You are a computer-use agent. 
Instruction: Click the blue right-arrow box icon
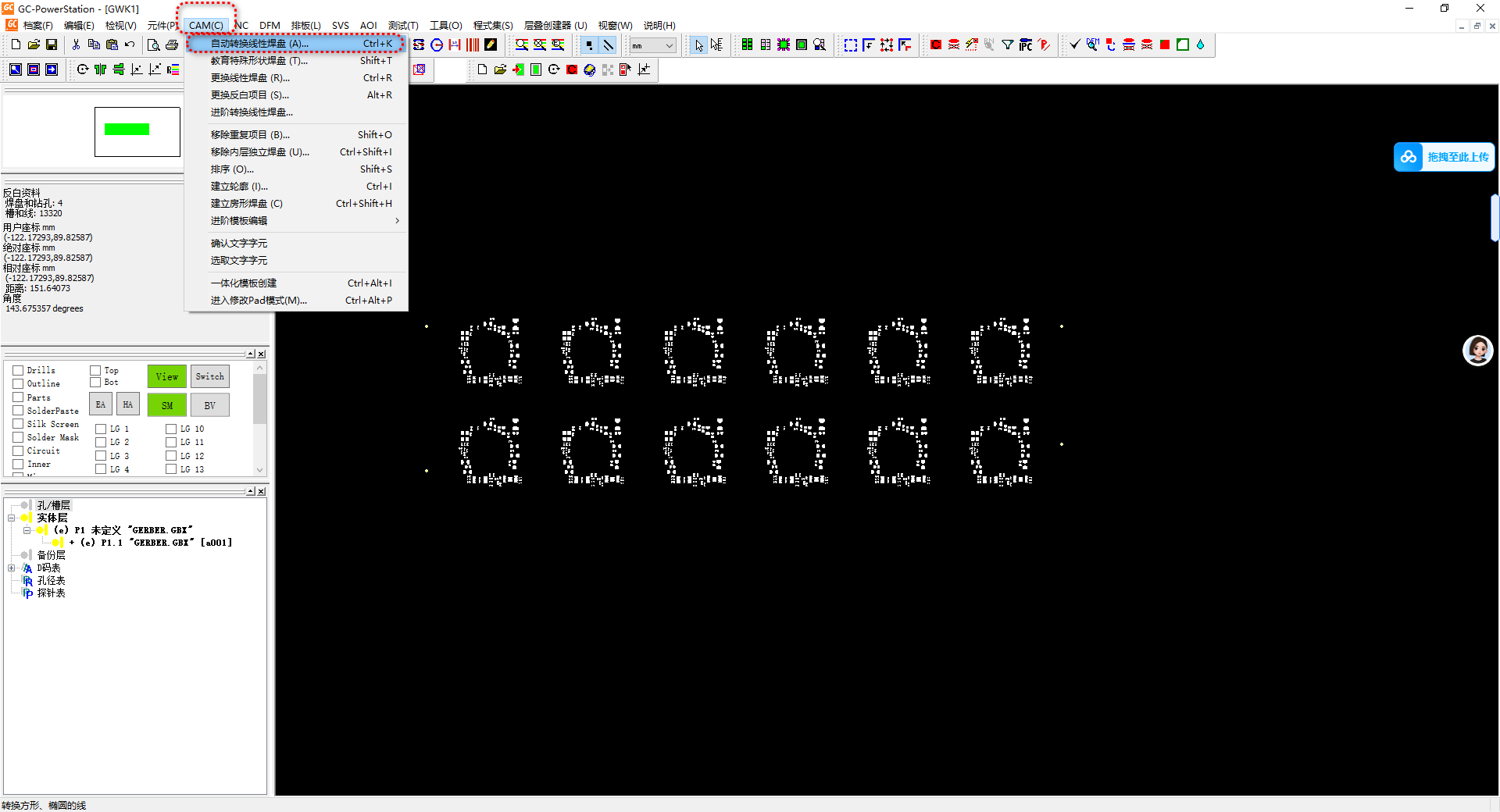(52, 69)
